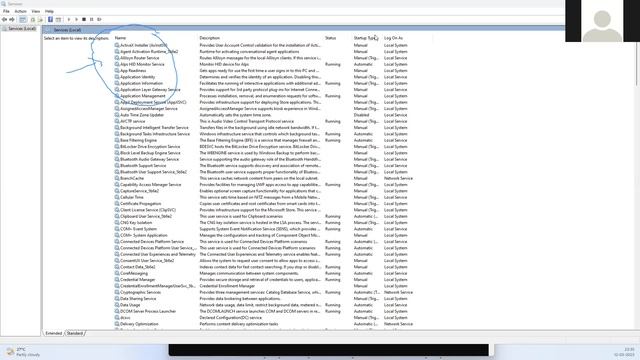This screenshot has height=360, width=640.
Task: Toggle the Show/Hide Console Tree toolbar icon
Action: (x=23, y=20)
